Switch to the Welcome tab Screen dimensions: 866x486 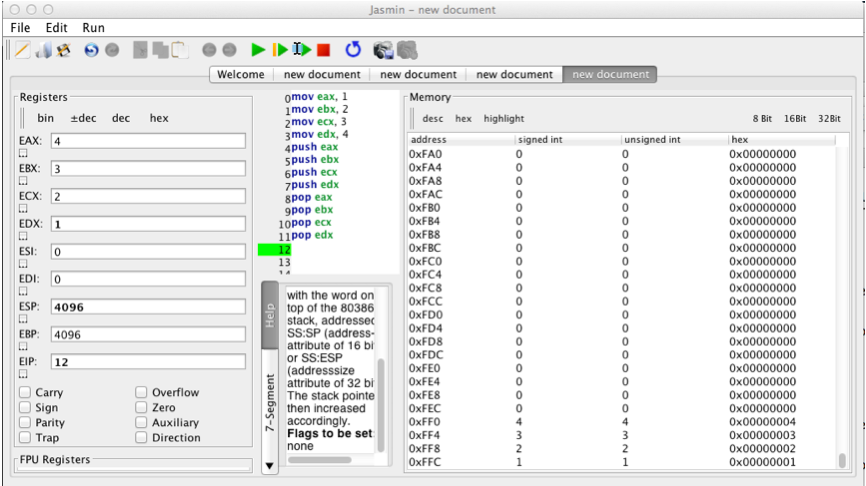pos(241,74)
